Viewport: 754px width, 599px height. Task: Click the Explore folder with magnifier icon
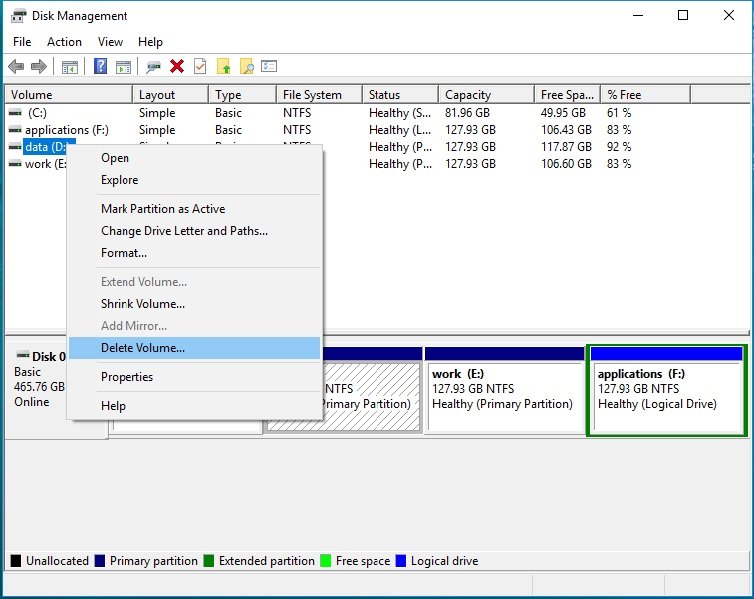coord(247,66)
